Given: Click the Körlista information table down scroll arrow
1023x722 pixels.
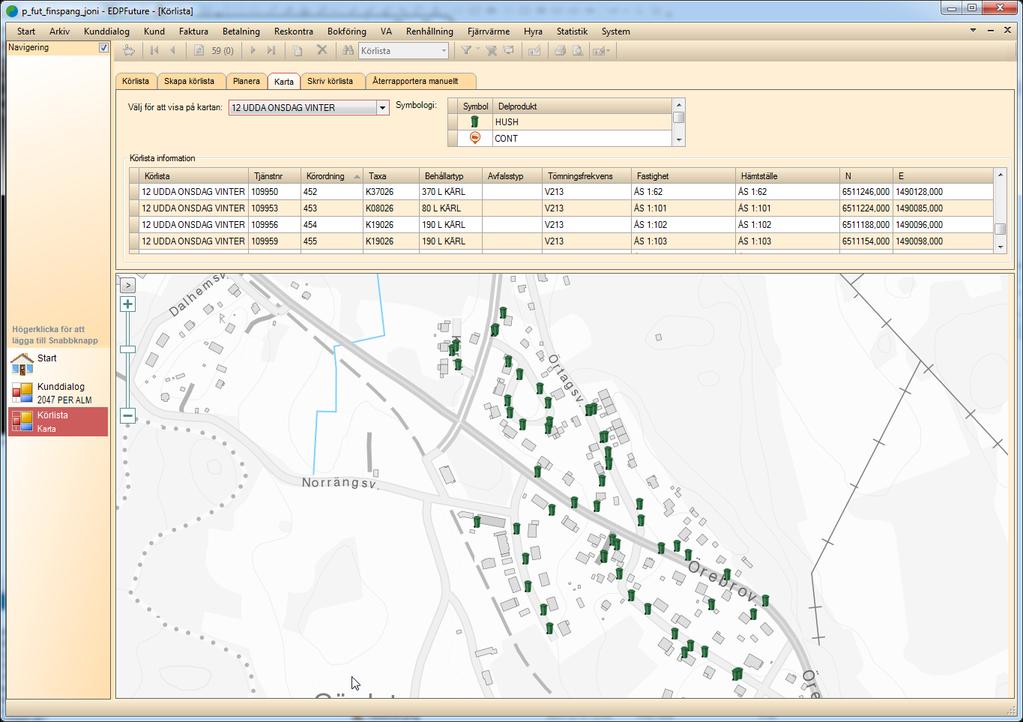Looking at the screenshot, I should click(1000, 247).
